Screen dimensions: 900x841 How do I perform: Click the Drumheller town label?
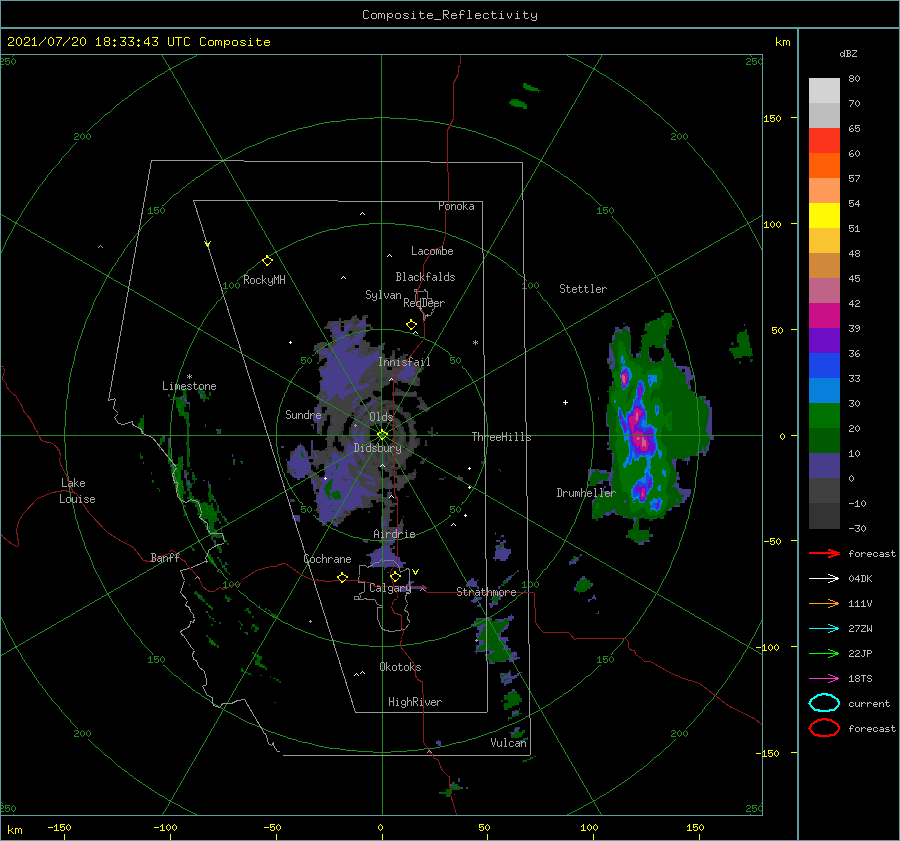click(585, 493)
